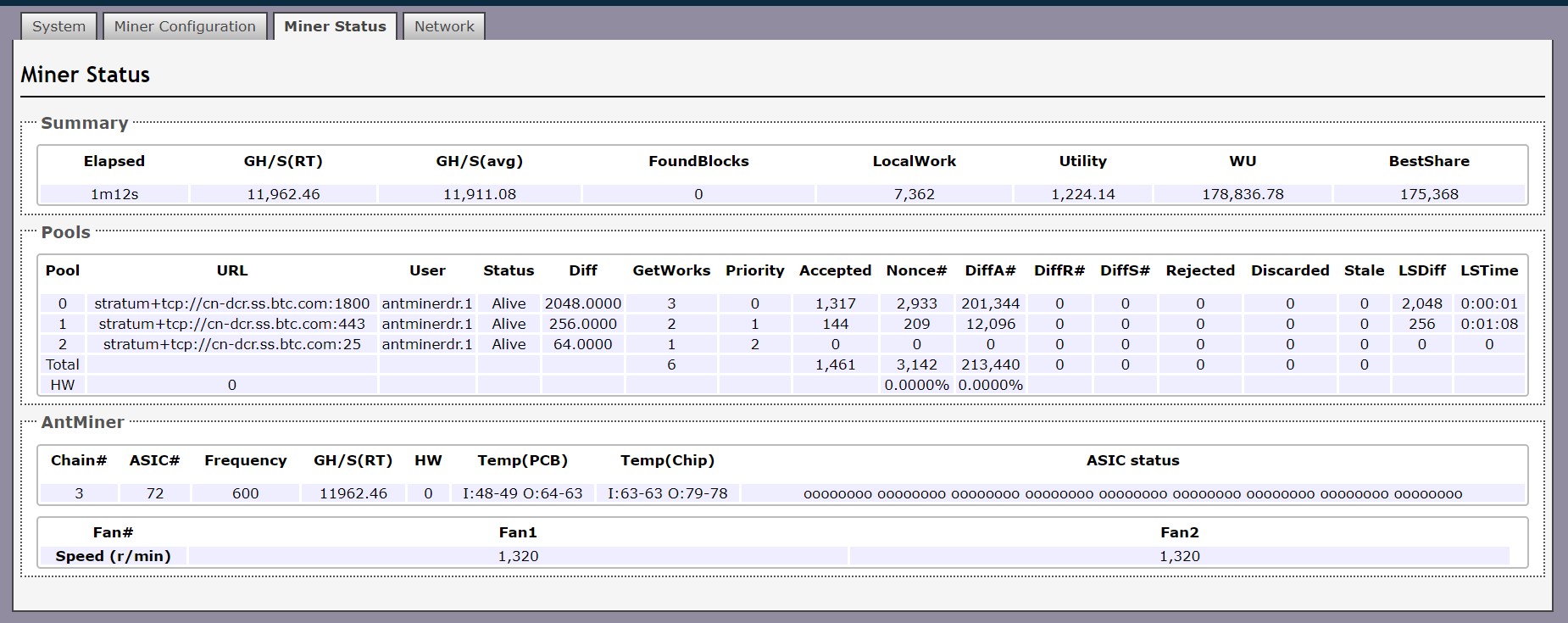This screenshot has width=1568, height=623.
Task: Click Utility value 1,224.14
Action: pos(1083,194)
